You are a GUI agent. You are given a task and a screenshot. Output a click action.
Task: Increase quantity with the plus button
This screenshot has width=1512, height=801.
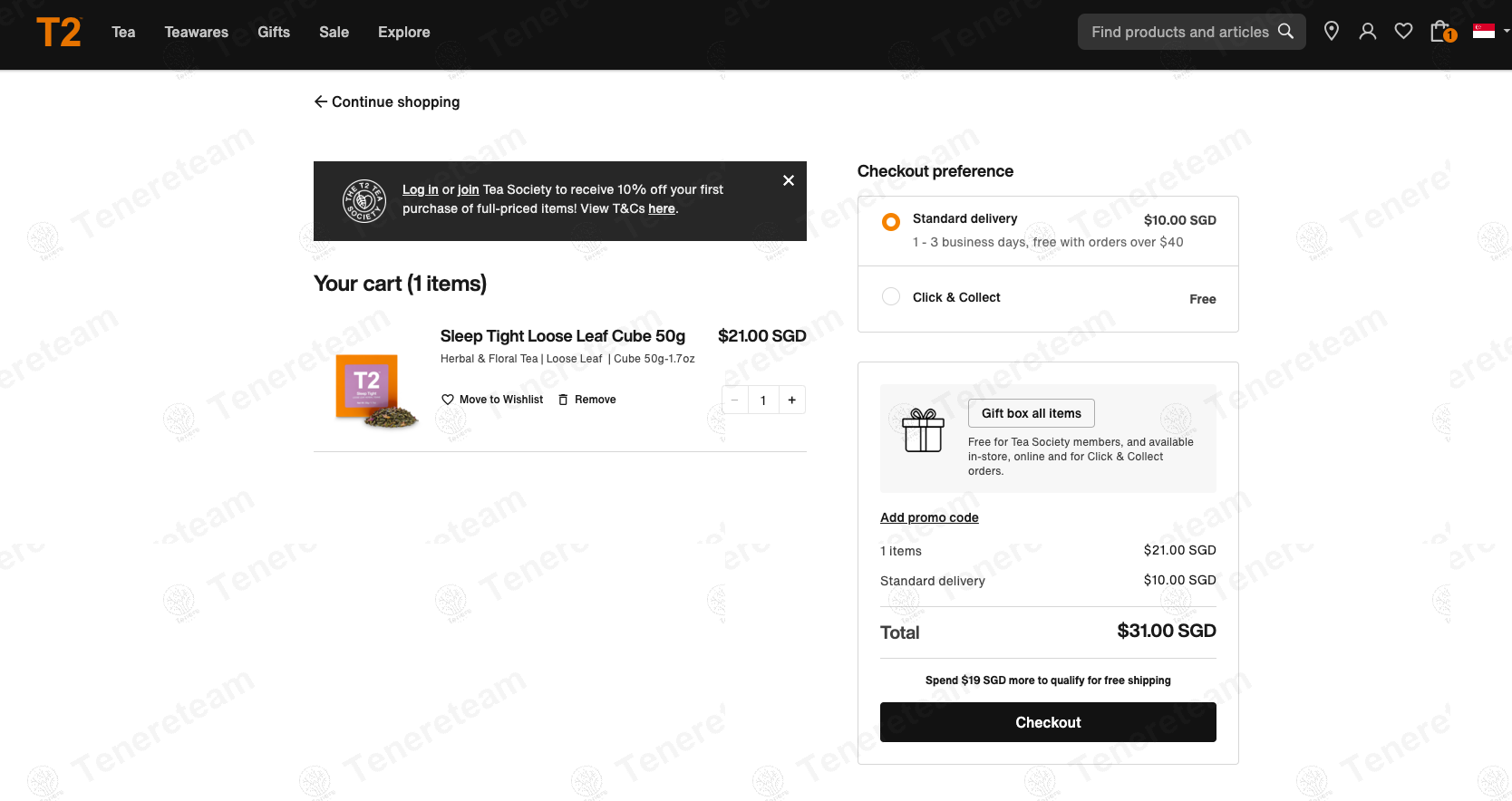pos(791,400)
